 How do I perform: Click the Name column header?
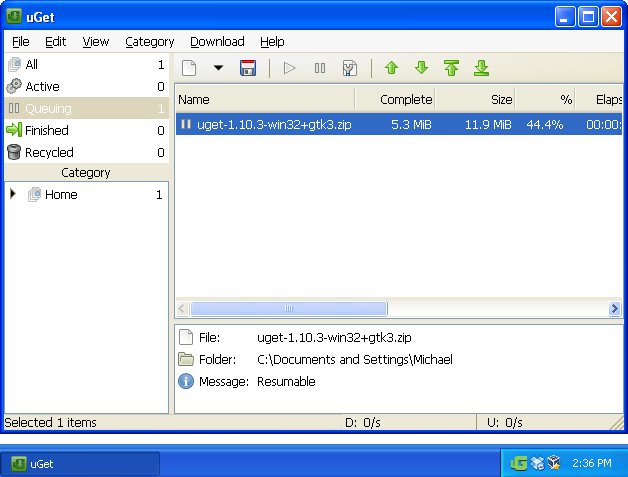264,99
